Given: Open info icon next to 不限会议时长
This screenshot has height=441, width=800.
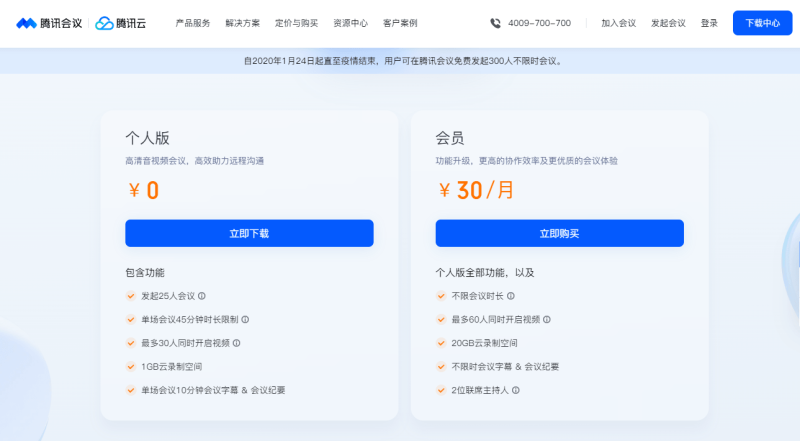Looking at the screenshot, I should 511,296.
